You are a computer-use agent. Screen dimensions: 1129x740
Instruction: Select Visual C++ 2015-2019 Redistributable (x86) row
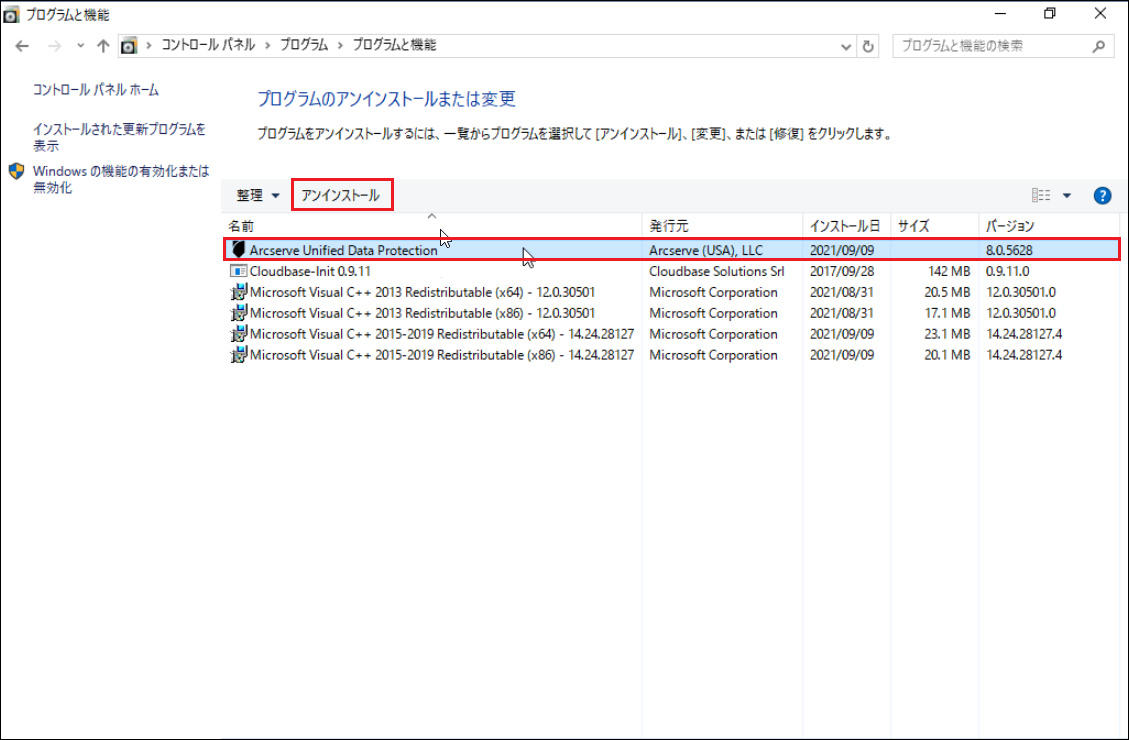coord(671,355)
